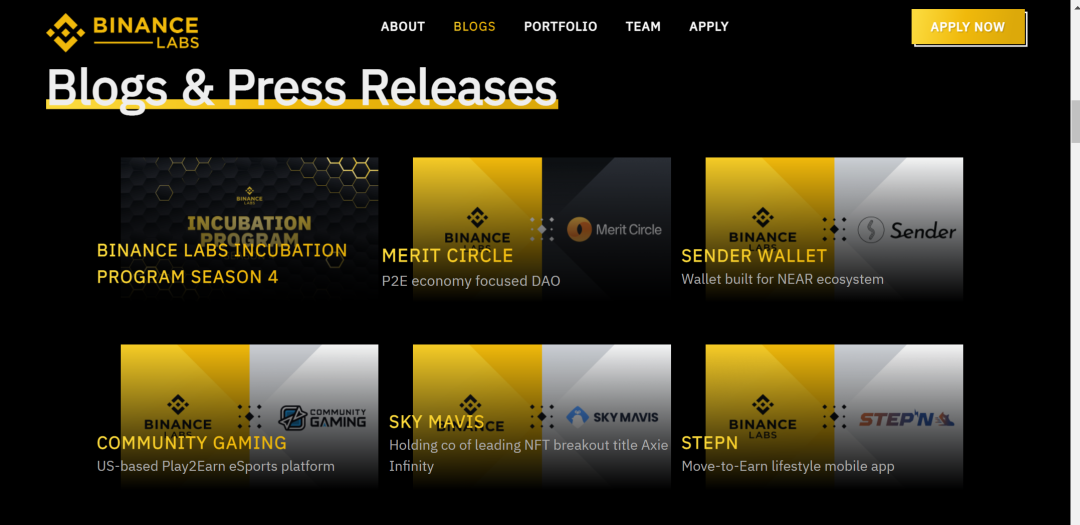Open the TEAM navigation link
The width and height of the screenshot is (1080, 525).
[643, 27]
